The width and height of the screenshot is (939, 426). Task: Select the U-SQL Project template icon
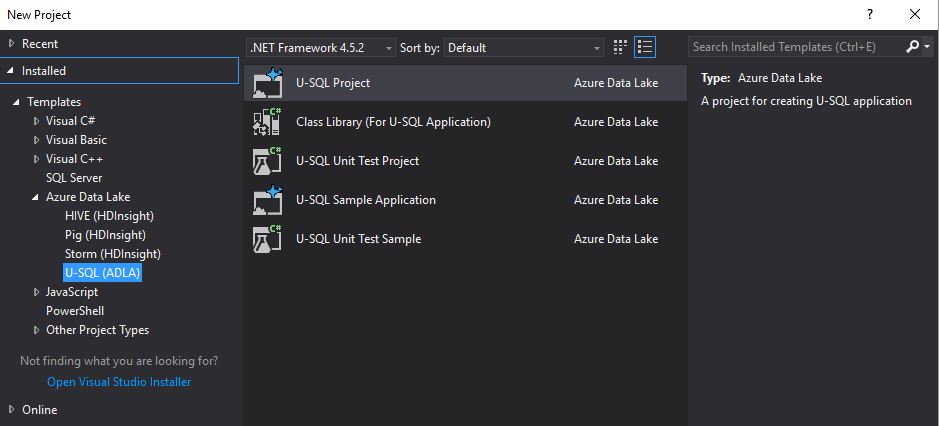coord(267,83)
